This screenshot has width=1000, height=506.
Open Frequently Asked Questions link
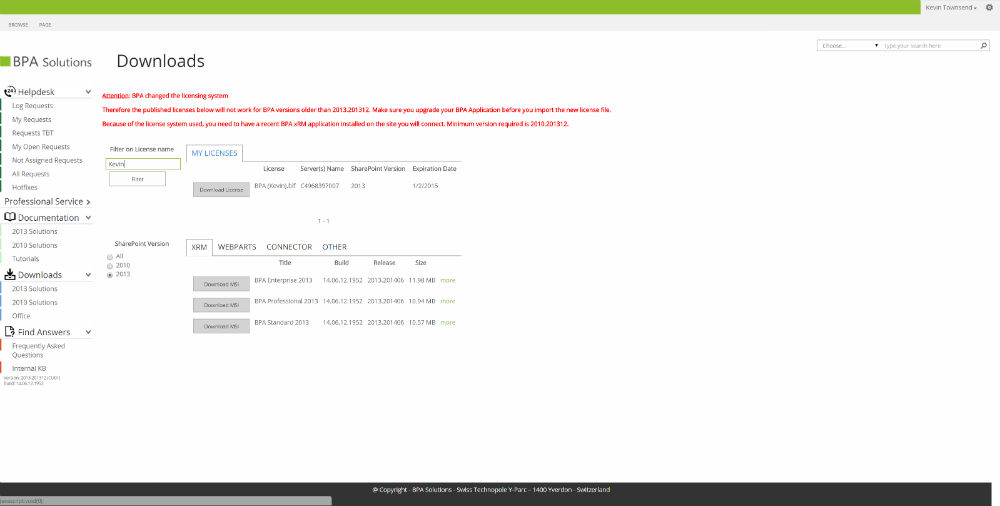(38, 350)
